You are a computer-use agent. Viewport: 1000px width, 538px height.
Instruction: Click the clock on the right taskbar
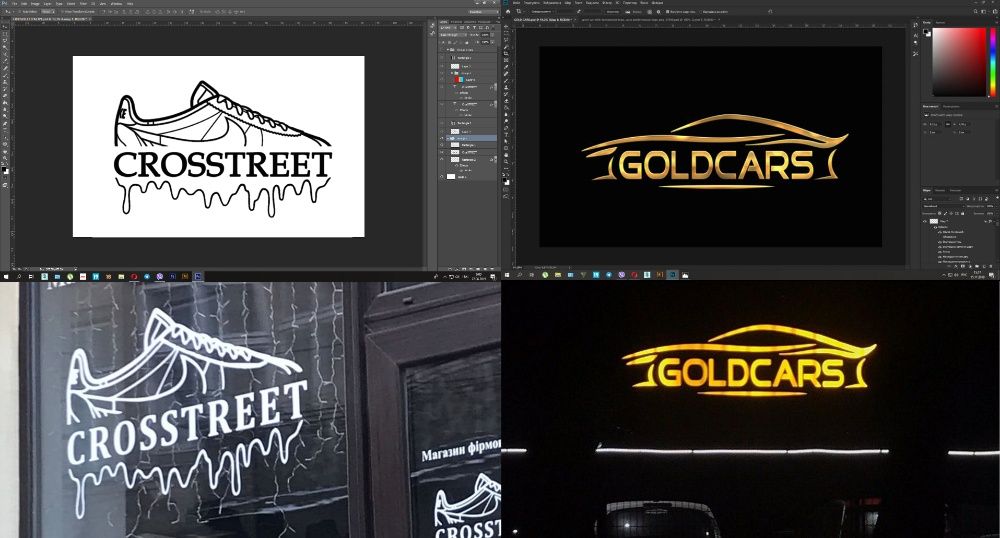(x=977, y=274)
